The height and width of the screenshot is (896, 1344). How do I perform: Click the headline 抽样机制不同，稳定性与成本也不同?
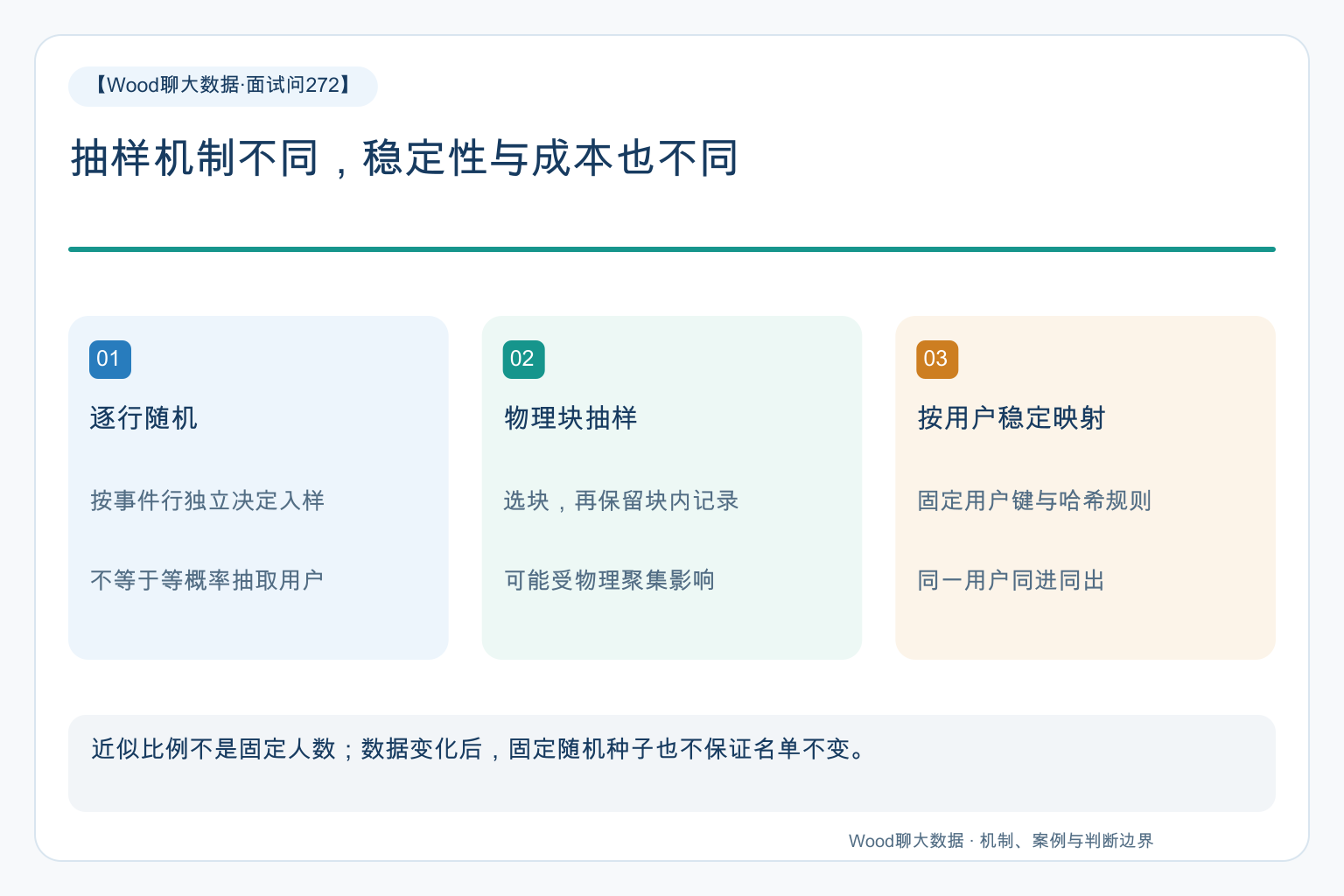[x=404, y=158]
